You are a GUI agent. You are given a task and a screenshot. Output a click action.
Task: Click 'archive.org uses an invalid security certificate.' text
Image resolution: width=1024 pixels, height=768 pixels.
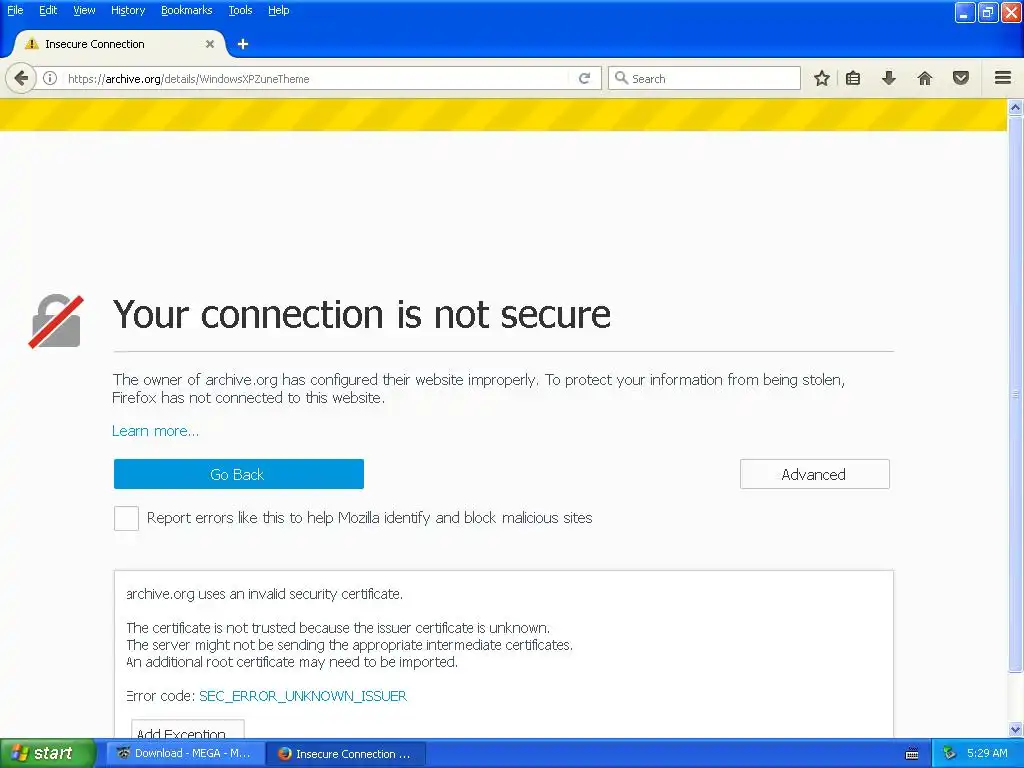(264, 594)
